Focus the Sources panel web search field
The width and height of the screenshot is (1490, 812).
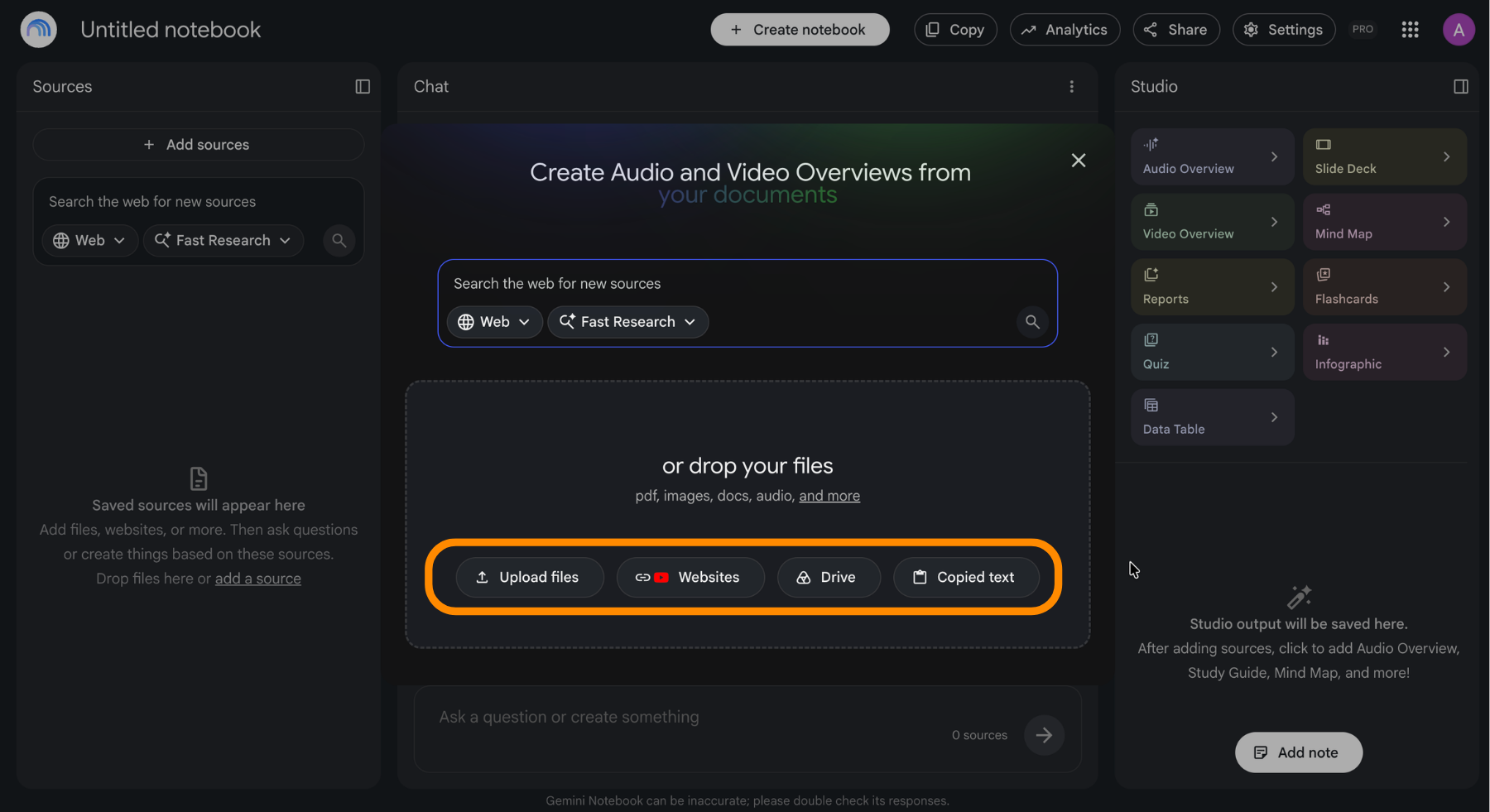pyautogui.click(x=199, y=202)
